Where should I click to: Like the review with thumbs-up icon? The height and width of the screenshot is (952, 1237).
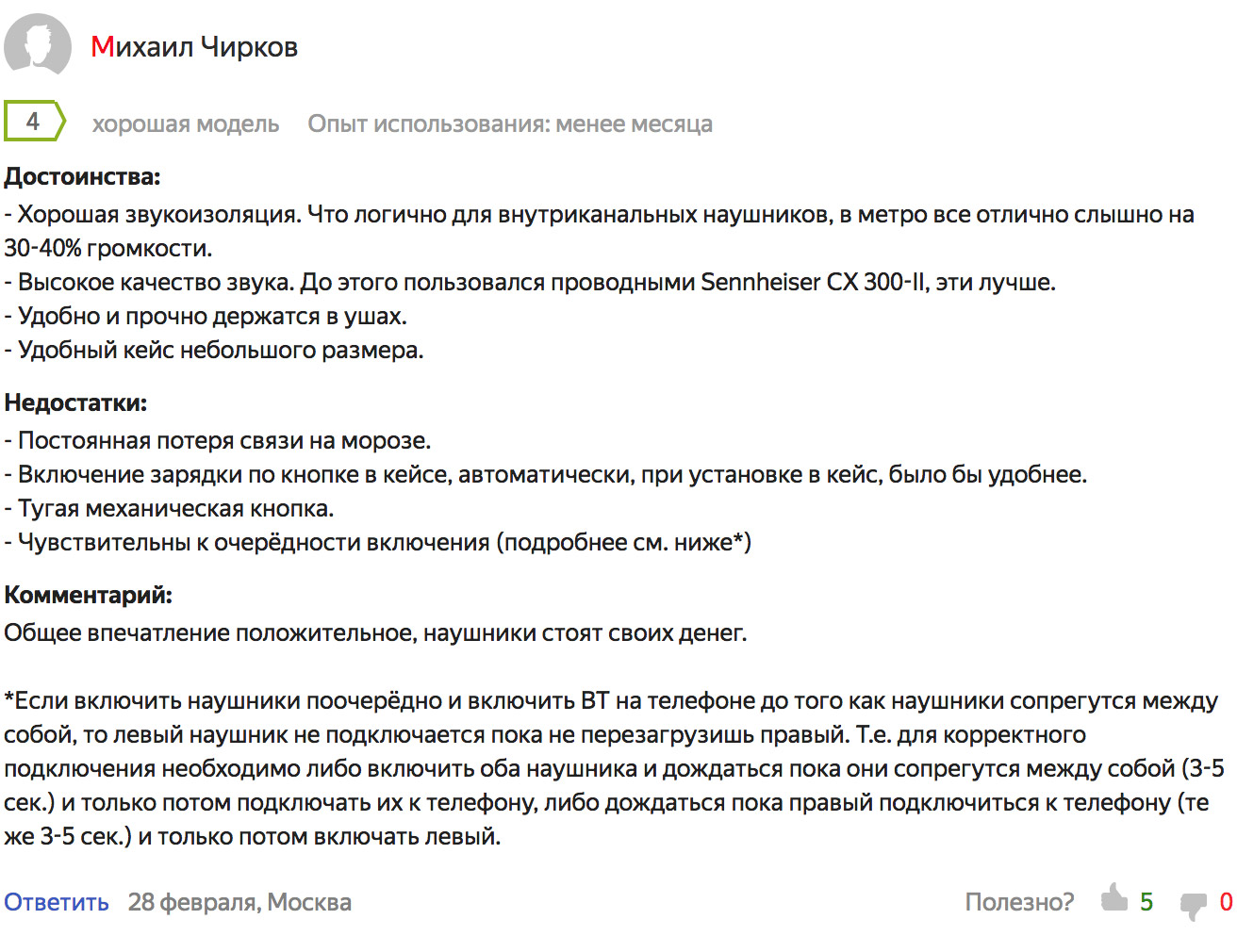[x=1114, y=898]
